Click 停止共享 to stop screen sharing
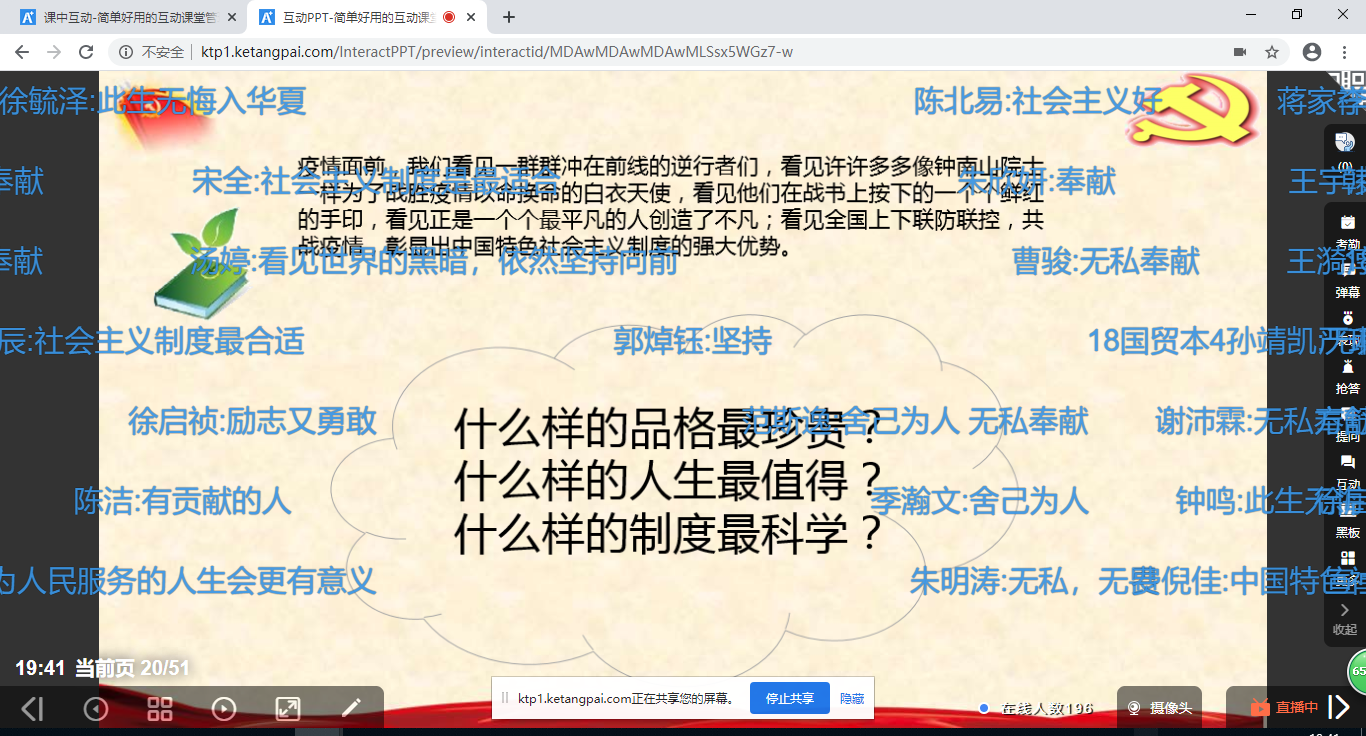The height and width of the screenshot is (736, 1366). pyautogui.click(x=790, y=698)
